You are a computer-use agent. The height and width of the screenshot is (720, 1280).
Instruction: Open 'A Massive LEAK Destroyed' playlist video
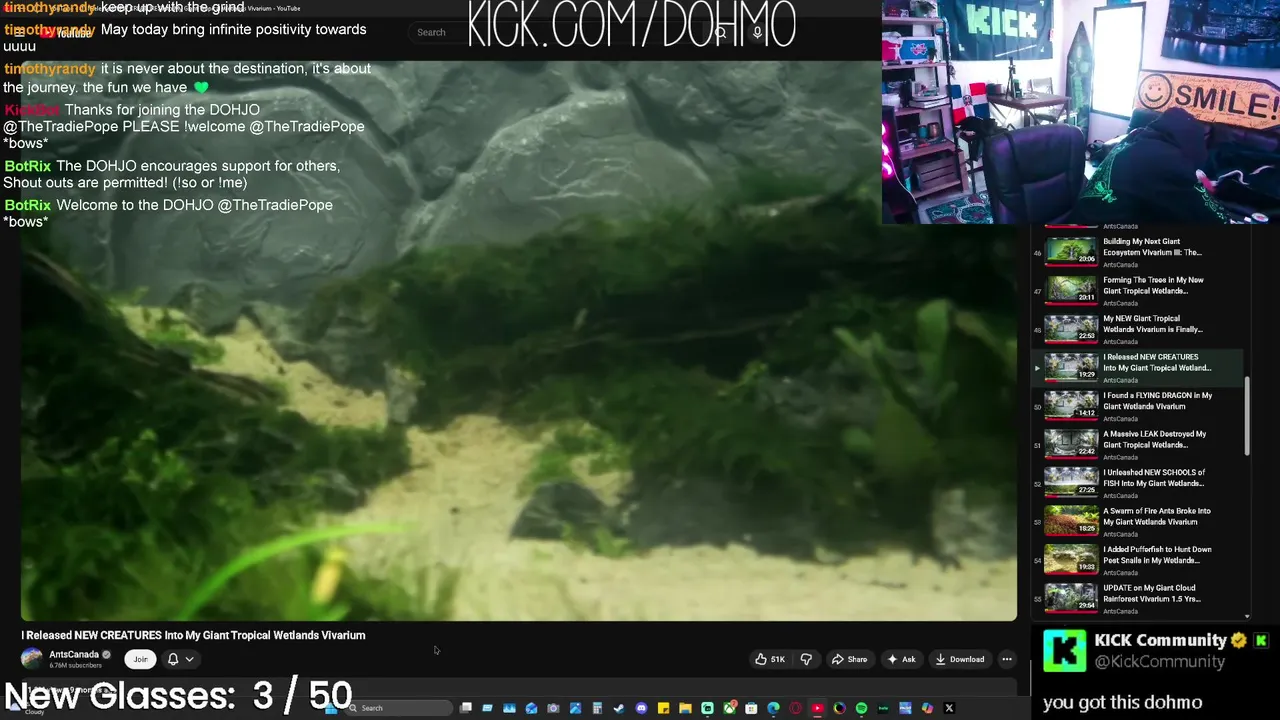[x=1145, y=444]
